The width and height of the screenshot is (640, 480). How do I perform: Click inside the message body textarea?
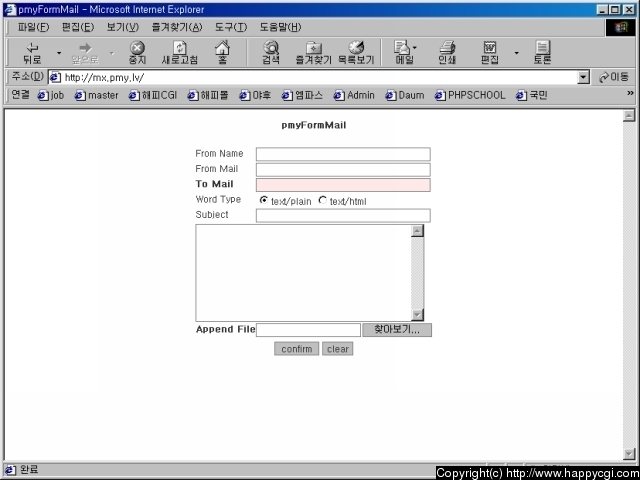tap(303, 273)
